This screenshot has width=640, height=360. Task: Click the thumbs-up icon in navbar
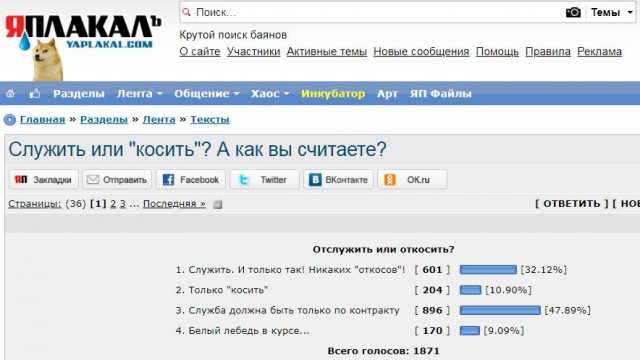pos(35,93)
